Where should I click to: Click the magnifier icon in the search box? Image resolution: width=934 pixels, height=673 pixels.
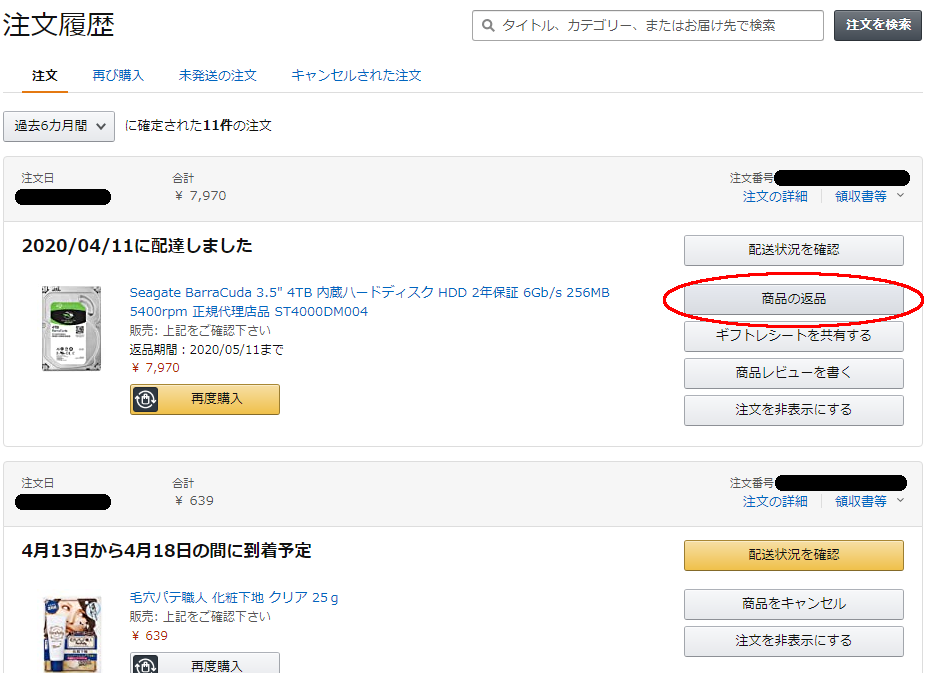tap(486, 25)
